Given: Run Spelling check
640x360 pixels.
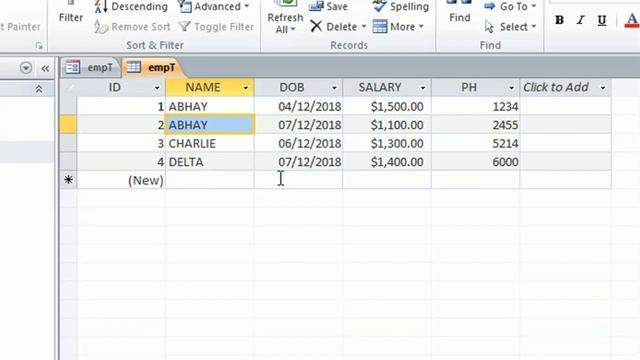Looking at the screenshot, I should 401,7.
